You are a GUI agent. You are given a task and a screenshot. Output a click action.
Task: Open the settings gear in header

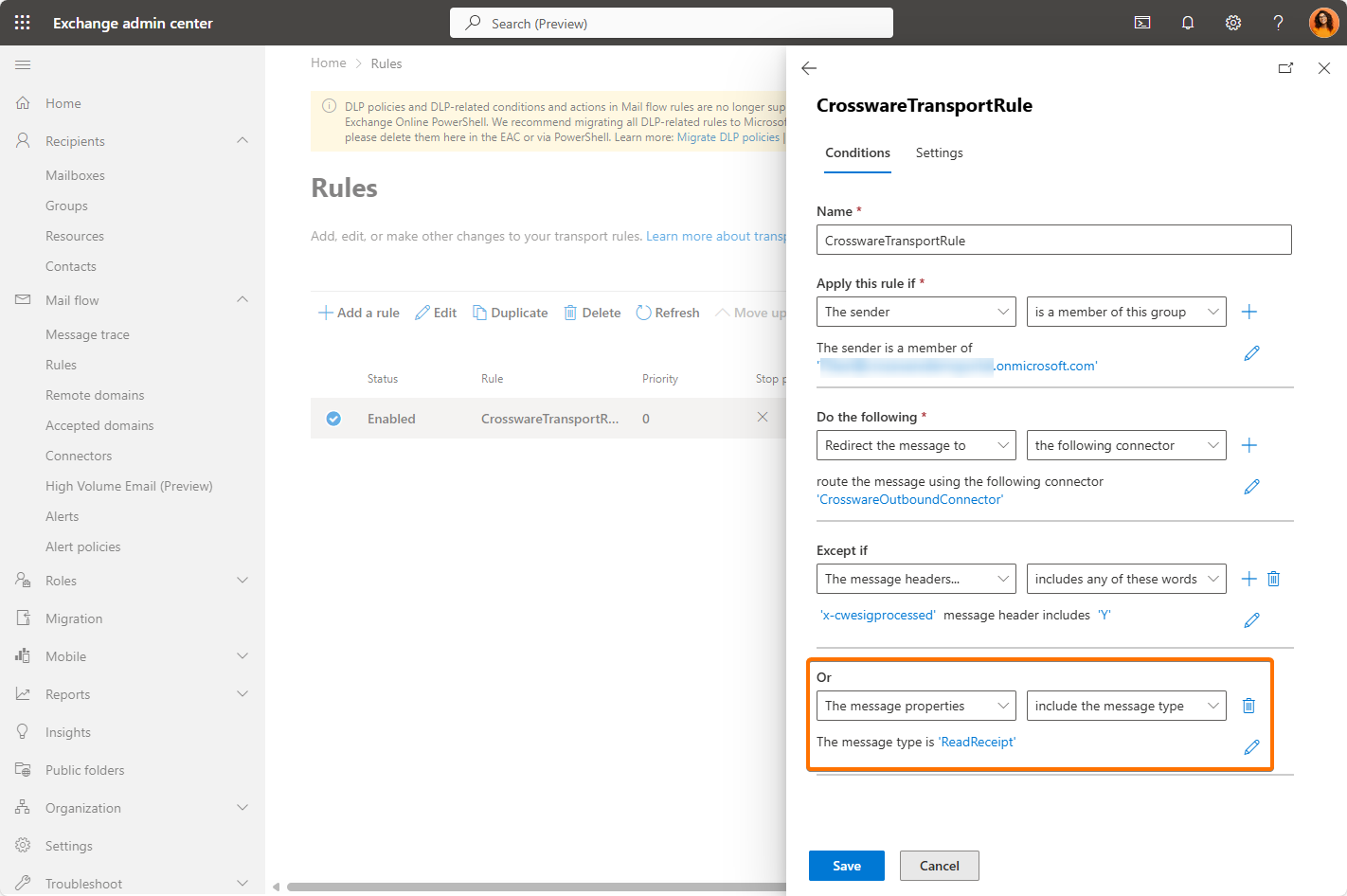coord(1232,23)
